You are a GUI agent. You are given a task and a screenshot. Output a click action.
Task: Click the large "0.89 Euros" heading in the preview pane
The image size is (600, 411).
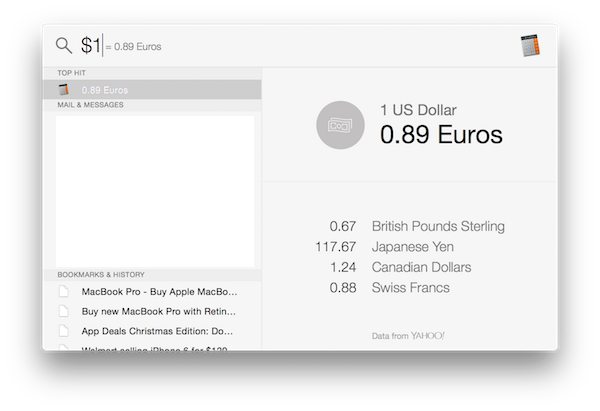click(441, 134)
